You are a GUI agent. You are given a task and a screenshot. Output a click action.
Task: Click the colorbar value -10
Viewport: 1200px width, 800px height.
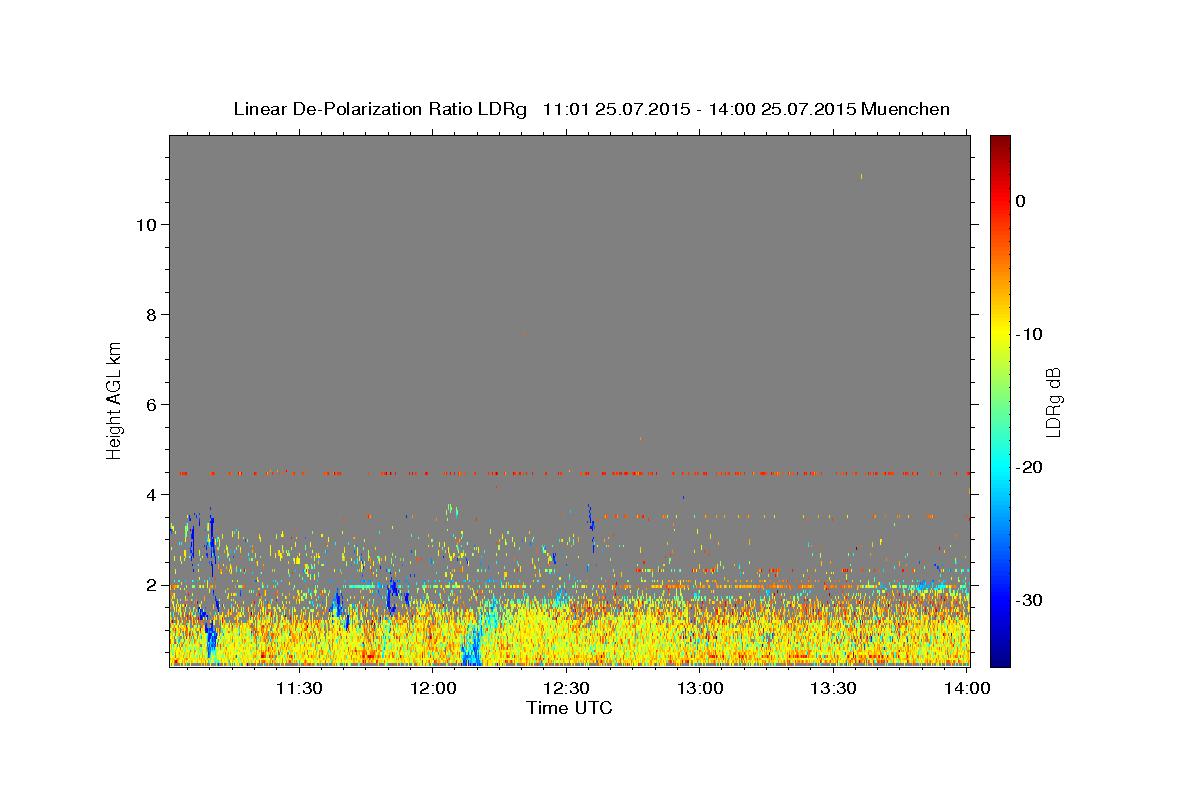point(1031,334)
